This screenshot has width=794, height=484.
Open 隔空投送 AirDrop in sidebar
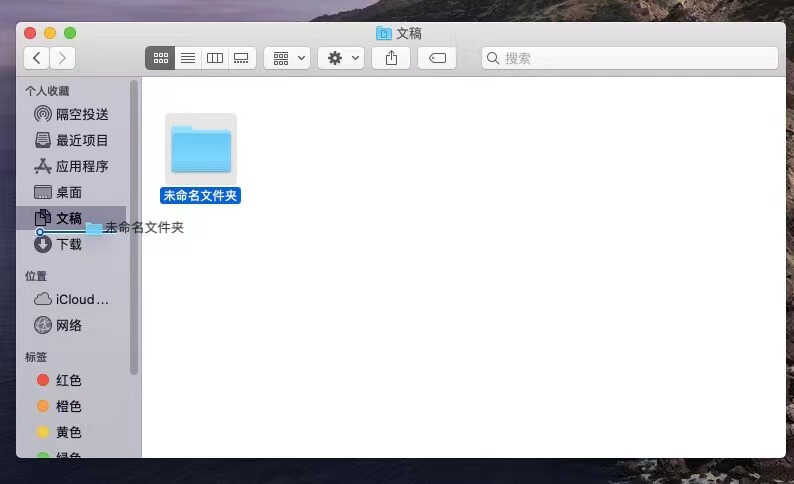tap(71, 114)
